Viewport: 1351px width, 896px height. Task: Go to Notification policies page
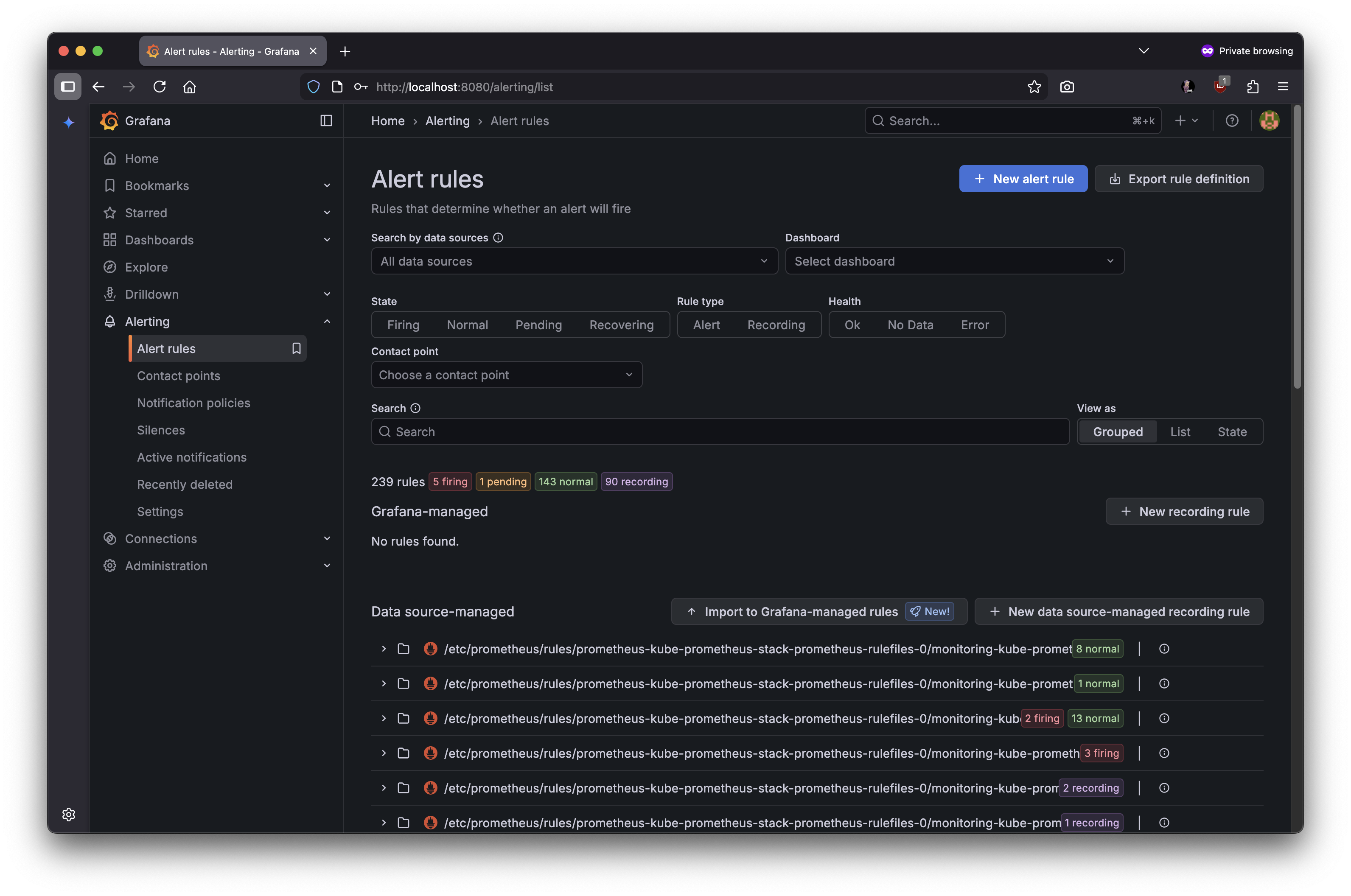193,403
